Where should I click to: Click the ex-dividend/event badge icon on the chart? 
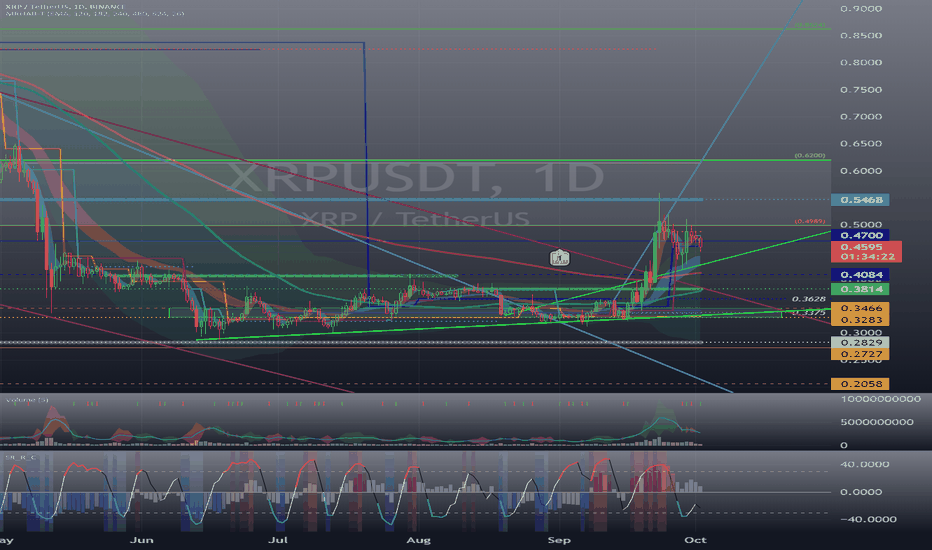point(559,257)
